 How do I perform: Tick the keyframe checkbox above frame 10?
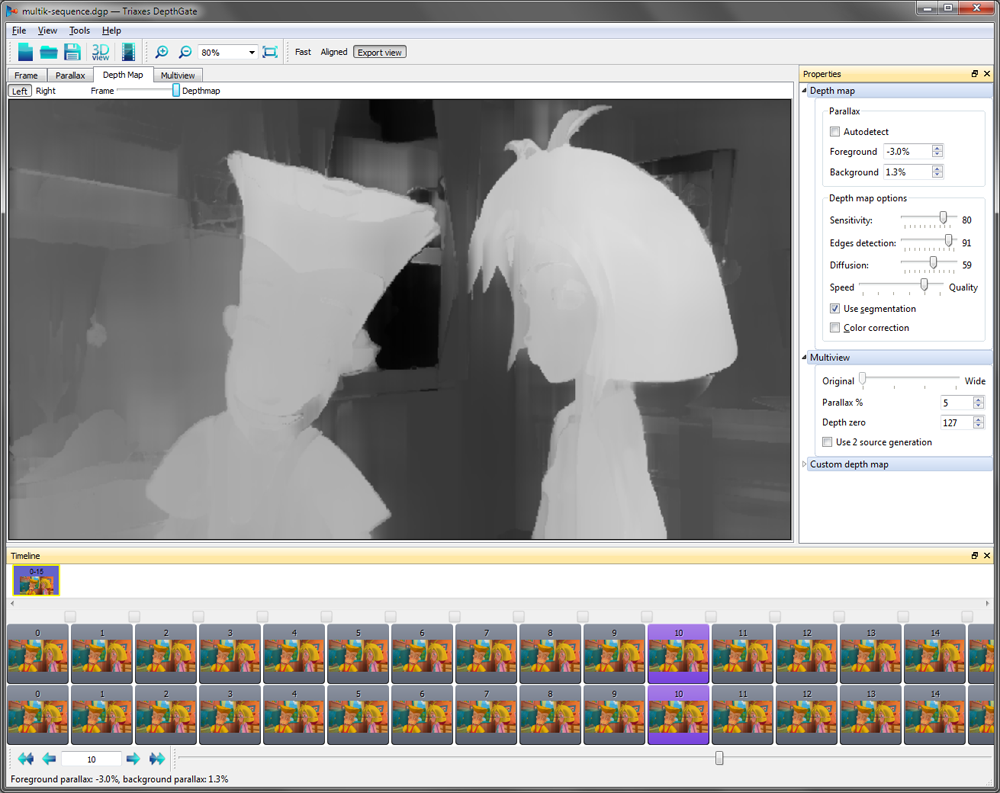pos(710,616)
